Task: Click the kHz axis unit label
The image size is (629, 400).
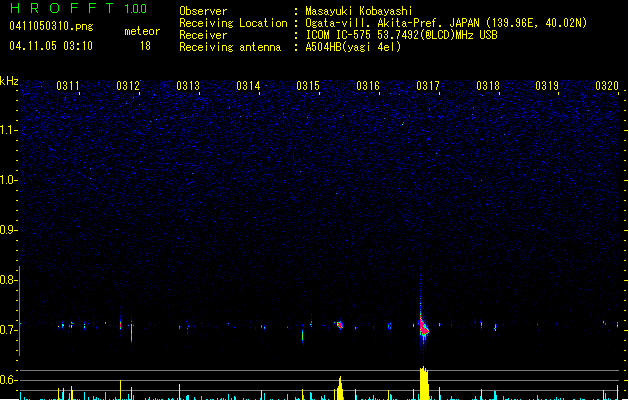Action: coord(9,81)
